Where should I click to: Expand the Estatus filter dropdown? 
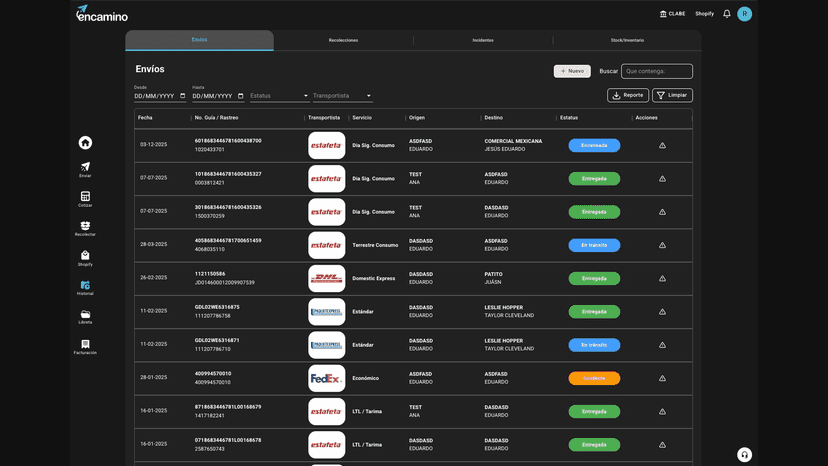(x=279, y=96)
